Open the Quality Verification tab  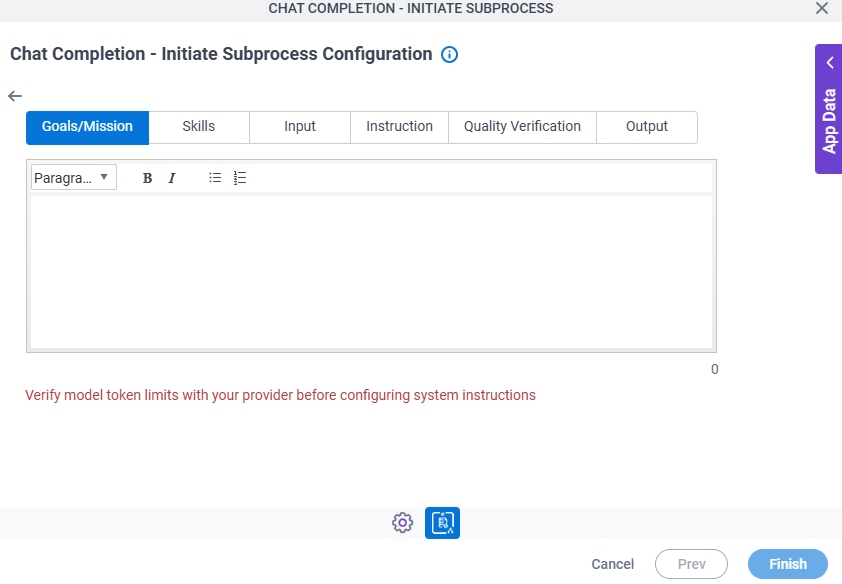[x=522, y=127]
